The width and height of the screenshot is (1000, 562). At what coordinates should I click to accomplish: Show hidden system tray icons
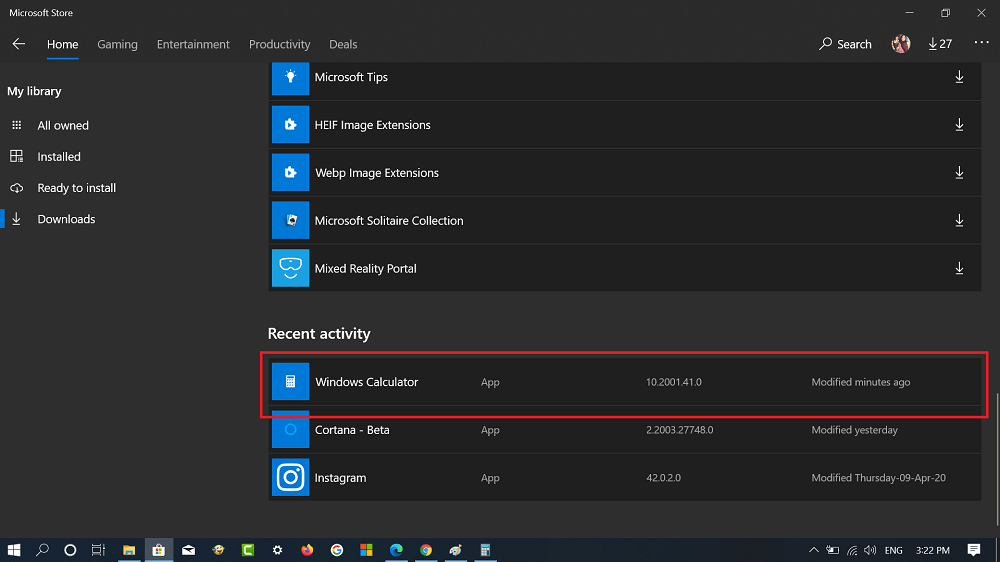[x=814, y=550]
